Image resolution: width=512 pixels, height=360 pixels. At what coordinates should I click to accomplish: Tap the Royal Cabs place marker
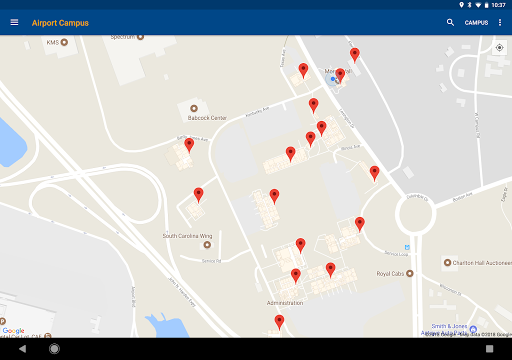click(x=410, y=274)
